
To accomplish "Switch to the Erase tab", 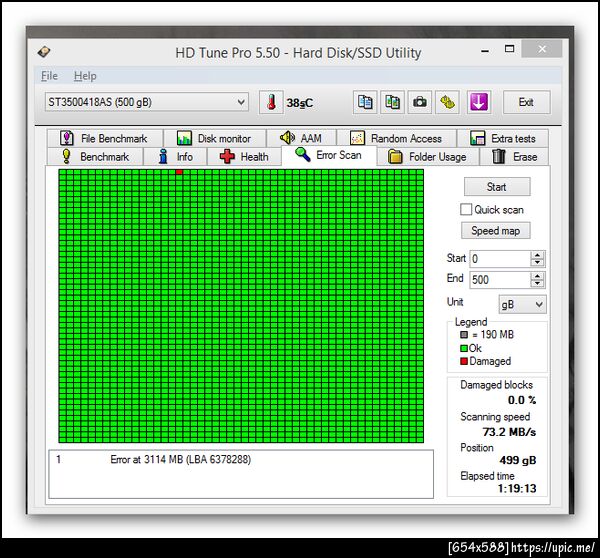I will tap(514, 157).
